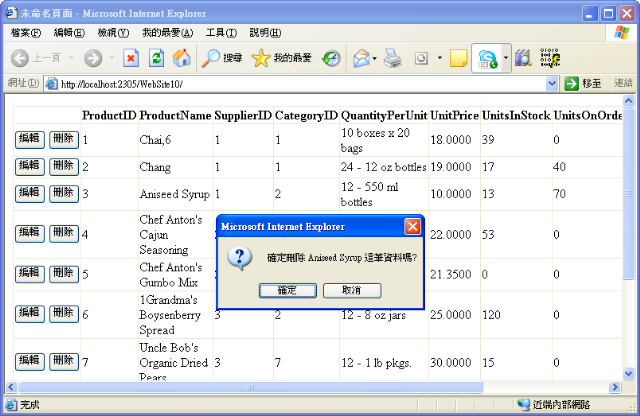Click 刪除 button for Aniseed Syrup row

tap(64, 194)
